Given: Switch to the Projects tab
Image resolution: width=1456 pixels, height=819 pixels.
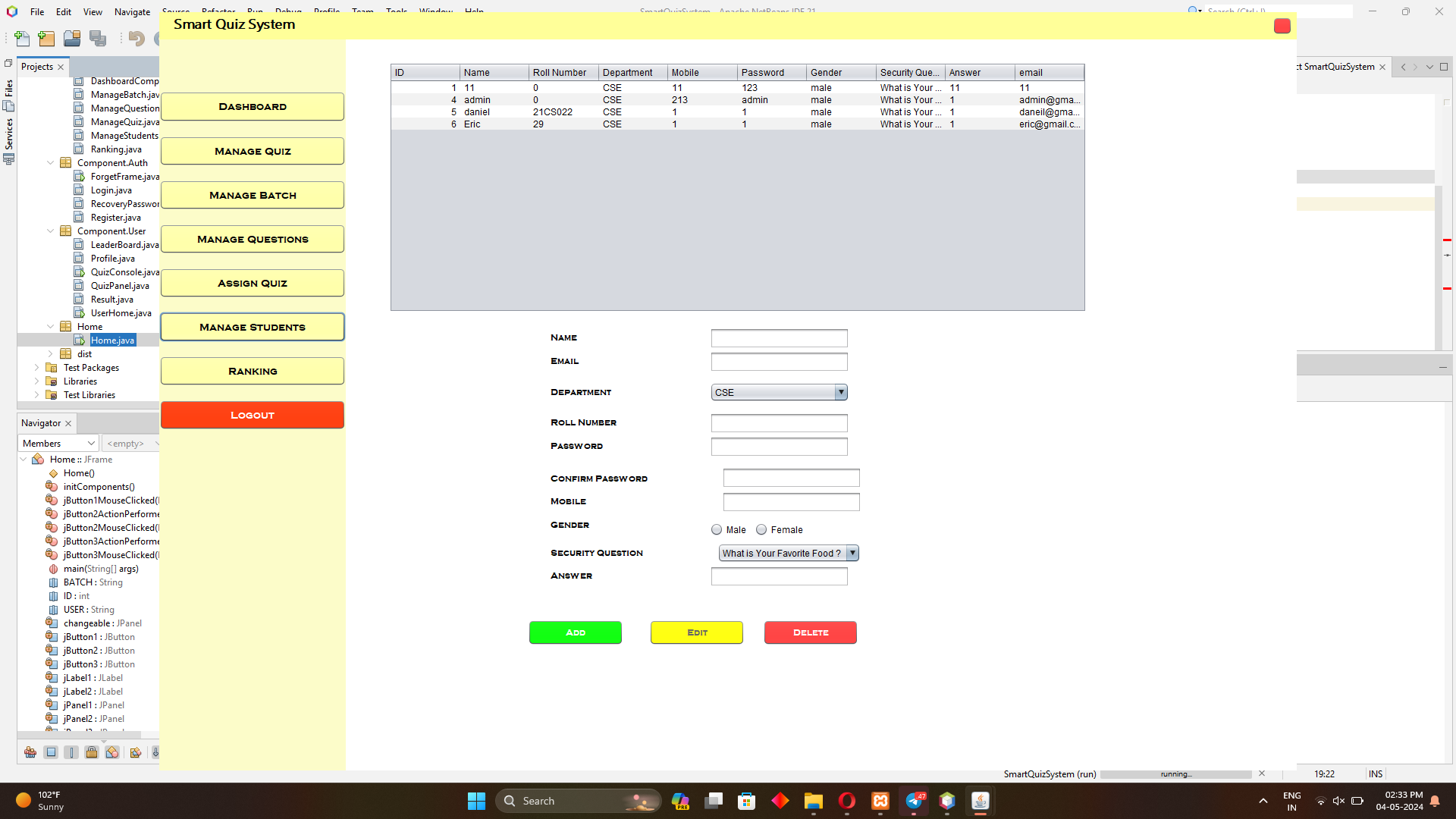Looking at the screenshot, I should click(x=37, y=67).
